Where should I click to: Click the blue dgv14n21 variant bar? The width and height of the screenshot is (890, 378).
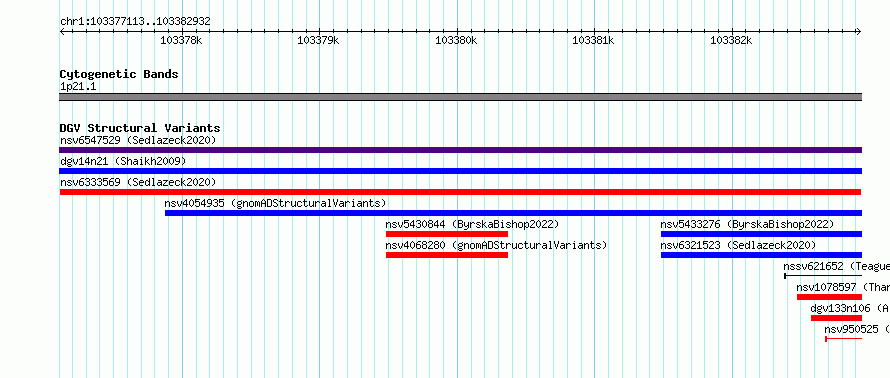460,171
